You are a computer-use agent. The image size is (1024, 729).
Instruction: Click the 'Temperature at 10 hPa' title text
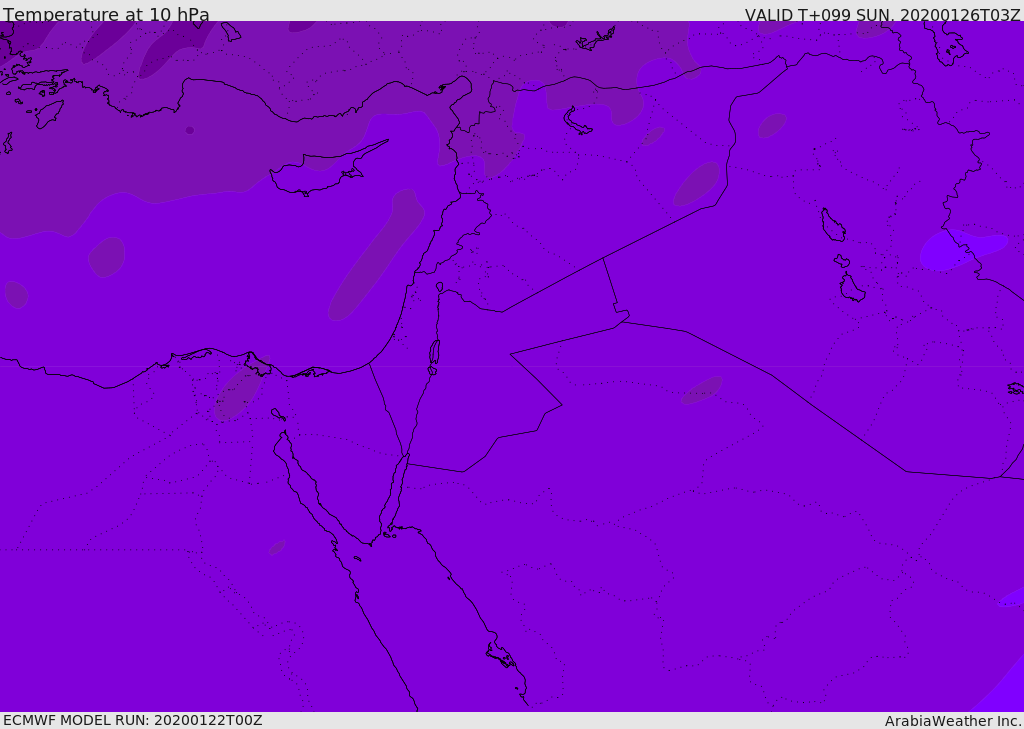(x=106, y=14)
